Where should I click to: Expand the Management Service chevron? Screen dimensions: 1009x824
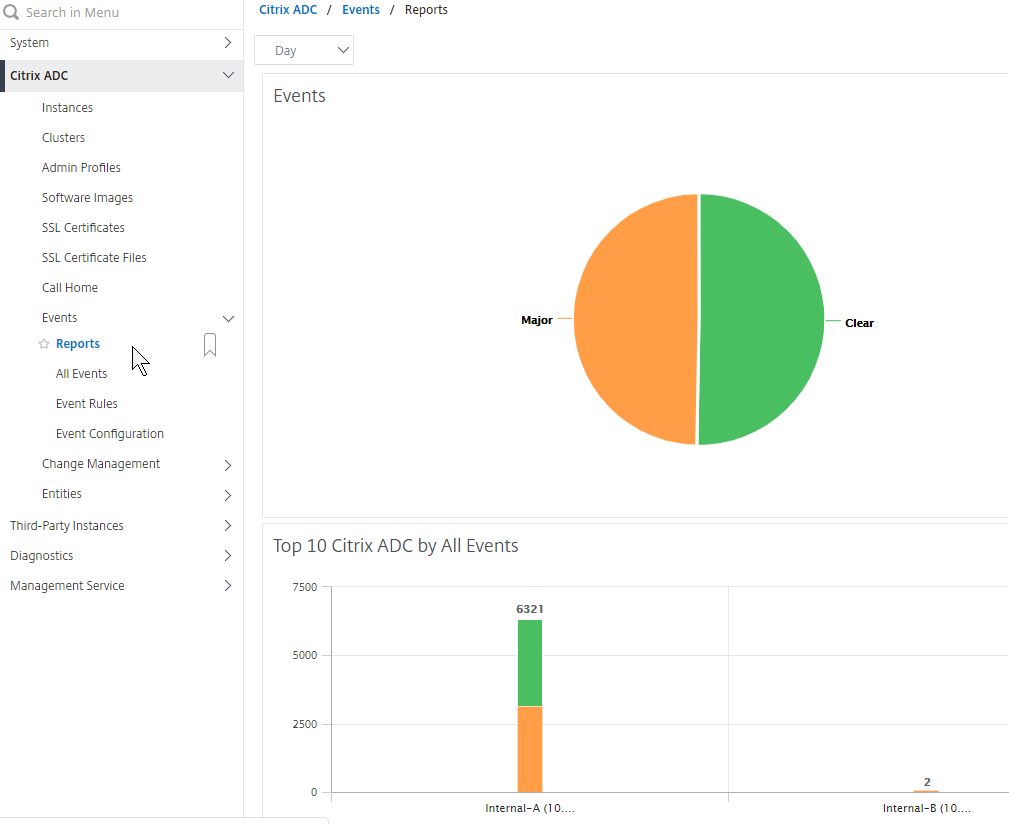click(x=227, y=586)
